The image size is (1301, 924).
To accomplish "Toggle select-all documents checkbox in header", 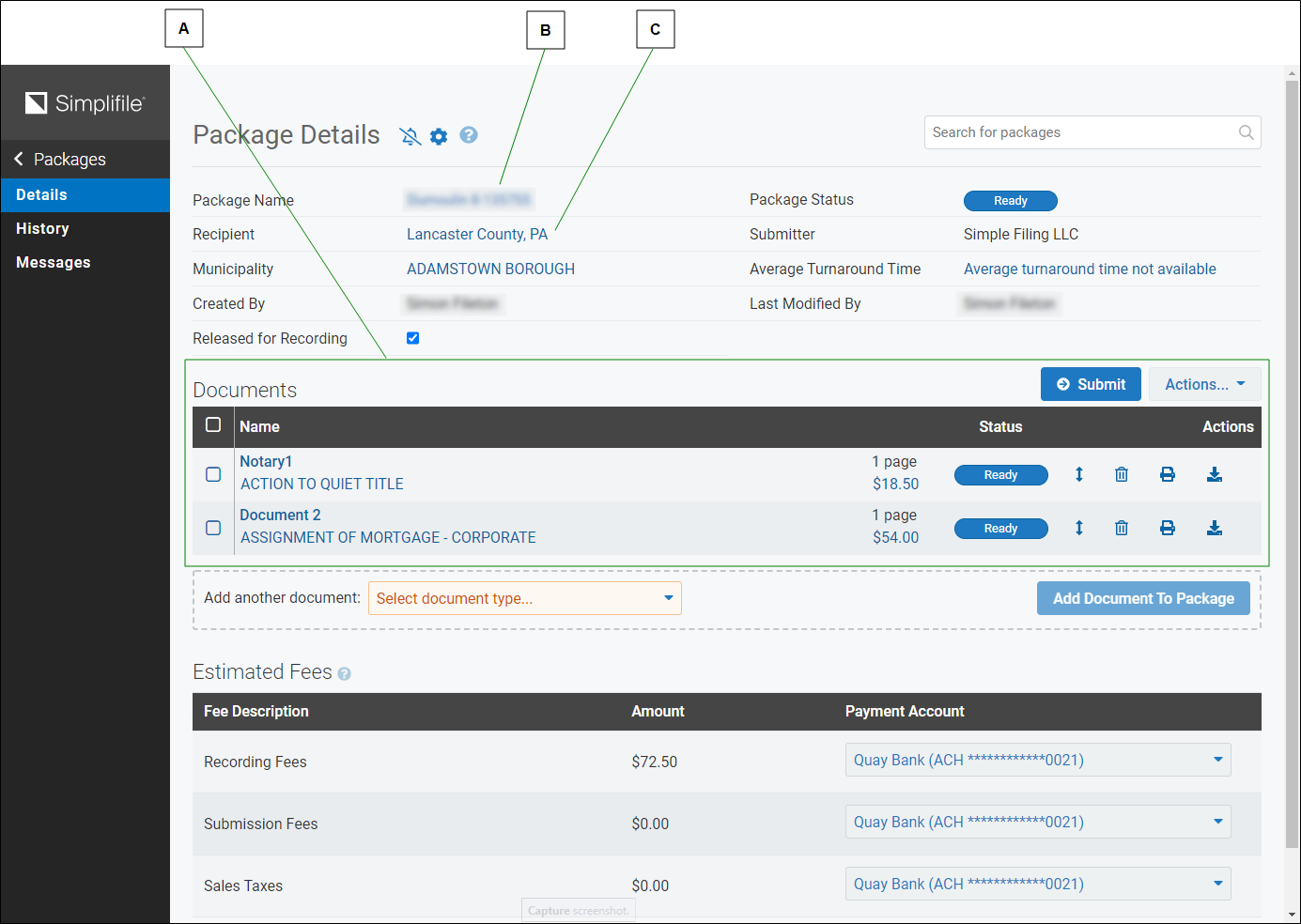I will point(213,425).
